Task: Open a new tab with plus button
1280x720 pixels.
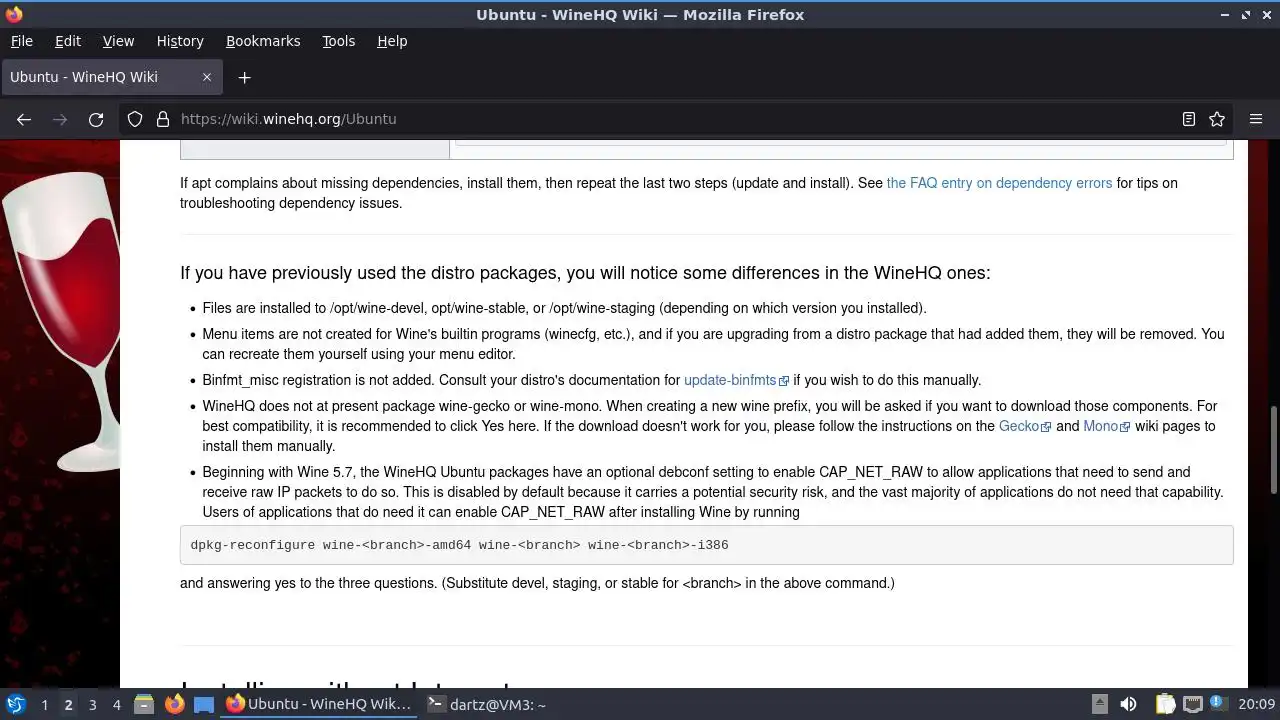Action: 244,77
